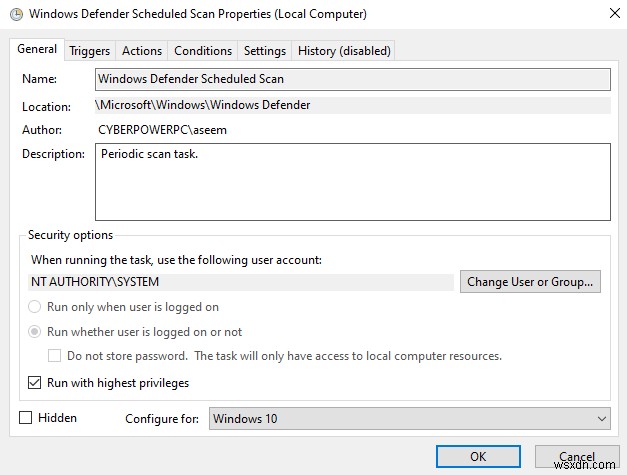627x475 pixels.
Task: Click the Author value CYBERPOWERPC\aseem
Action: pyautogui.click(x=162, y=130)
